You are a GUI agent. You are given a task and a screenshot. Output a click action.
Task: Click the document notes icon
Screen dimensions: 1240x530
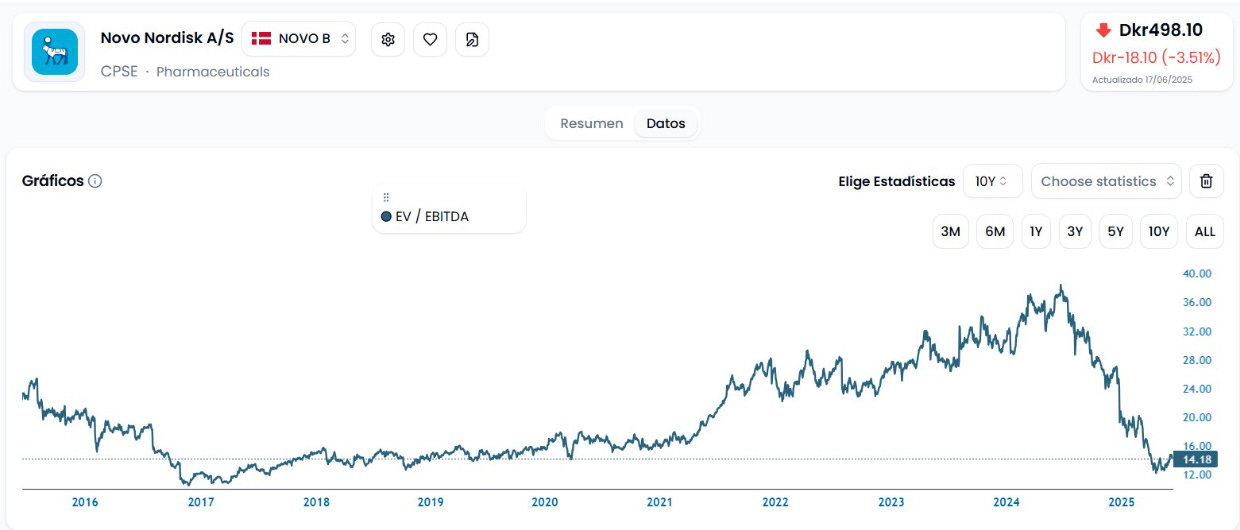click(472, 39)
